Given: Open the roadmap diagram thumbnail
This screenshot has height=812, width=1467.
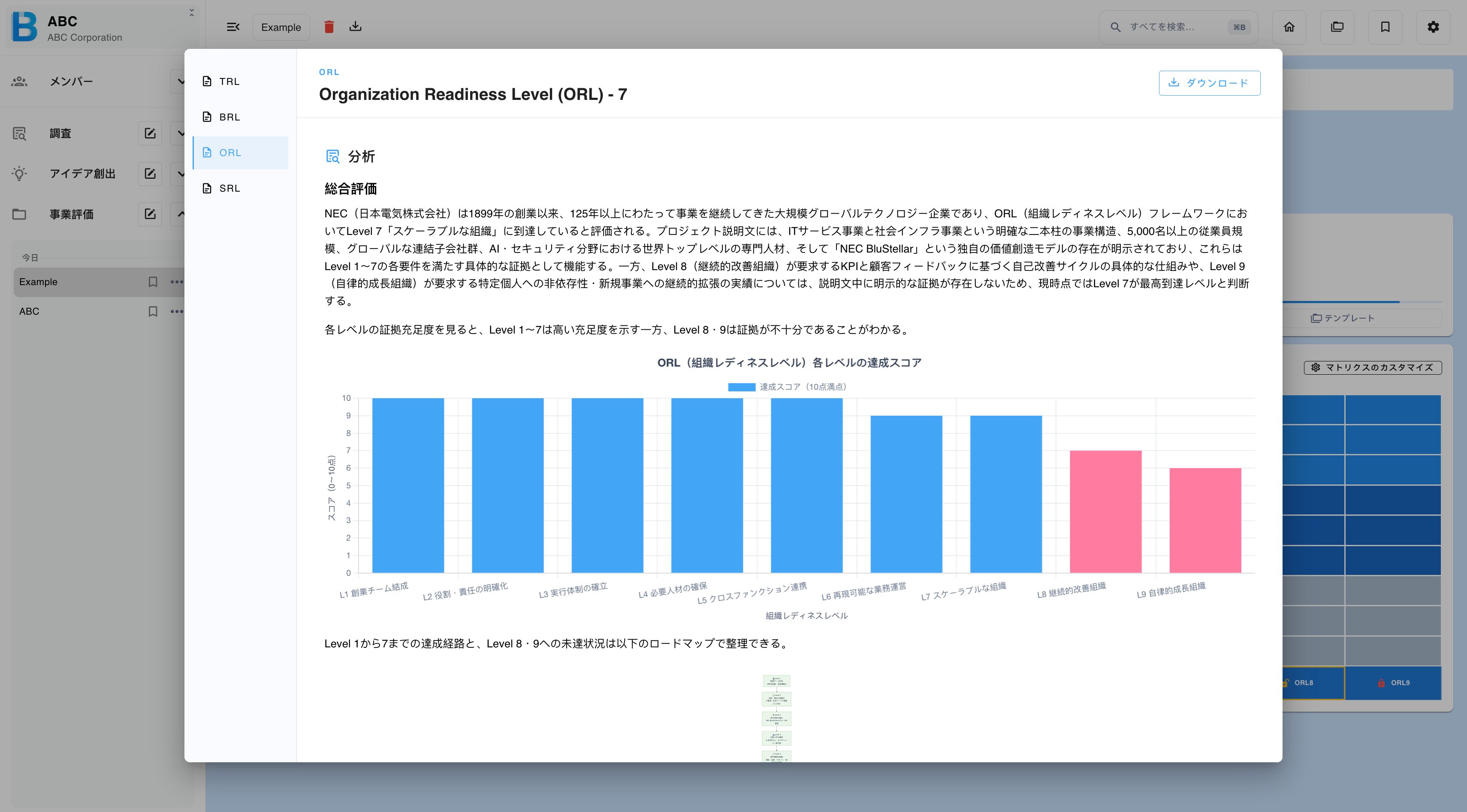Looking at the screenshot, I should pos(776,718).
